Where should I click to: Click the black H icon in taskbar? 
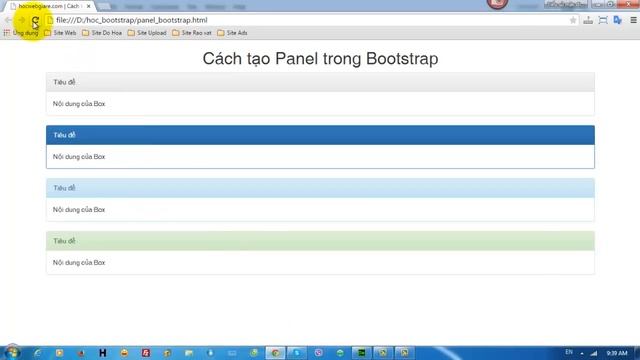[102, 353]
